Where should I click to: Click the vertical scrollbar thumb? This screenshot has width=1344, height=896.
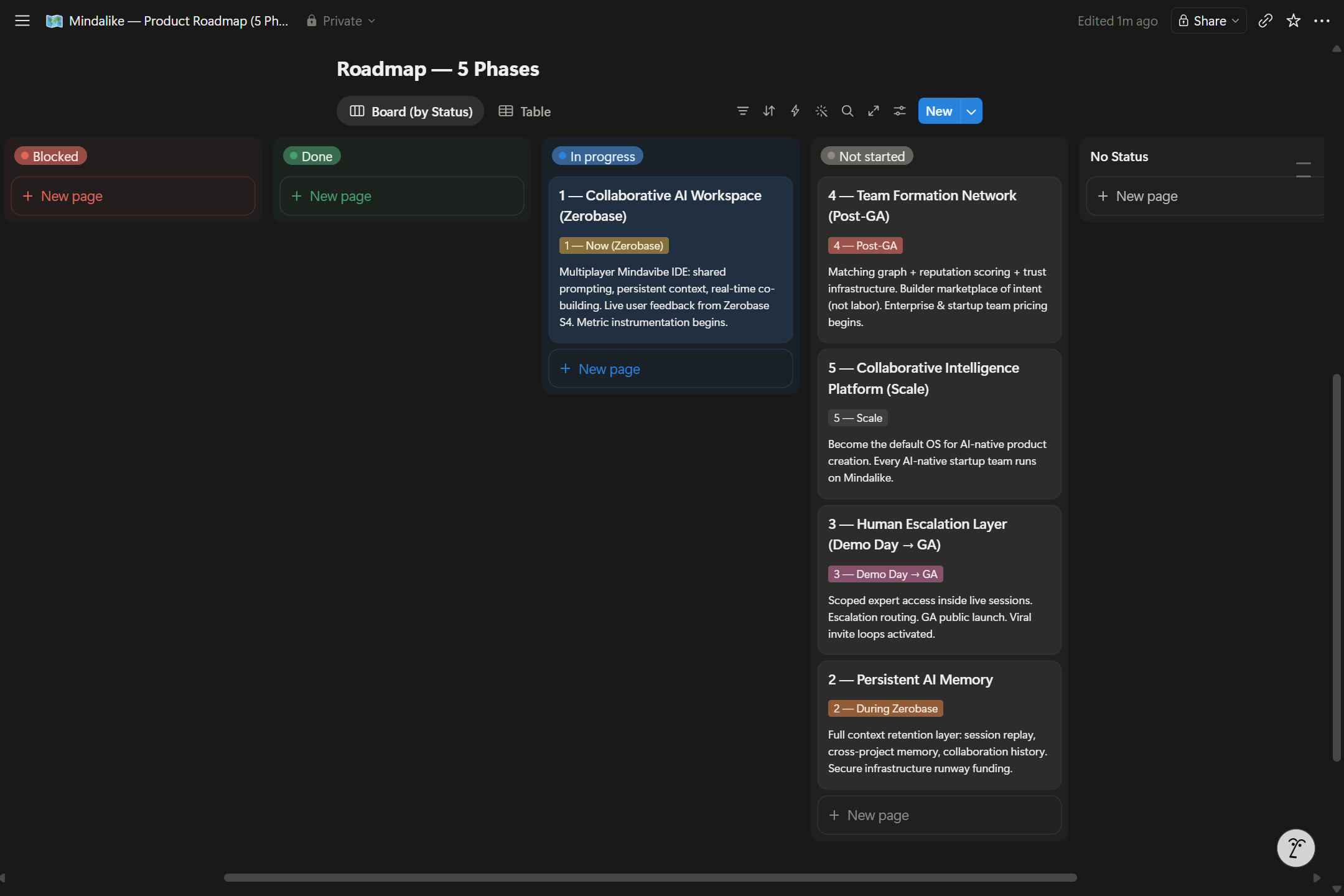[x=1336, y=567]
